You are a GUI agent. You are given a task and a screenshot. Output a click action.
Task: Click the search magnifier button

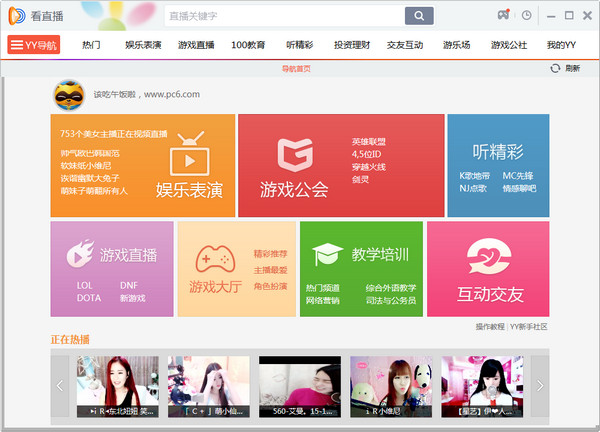419,16
